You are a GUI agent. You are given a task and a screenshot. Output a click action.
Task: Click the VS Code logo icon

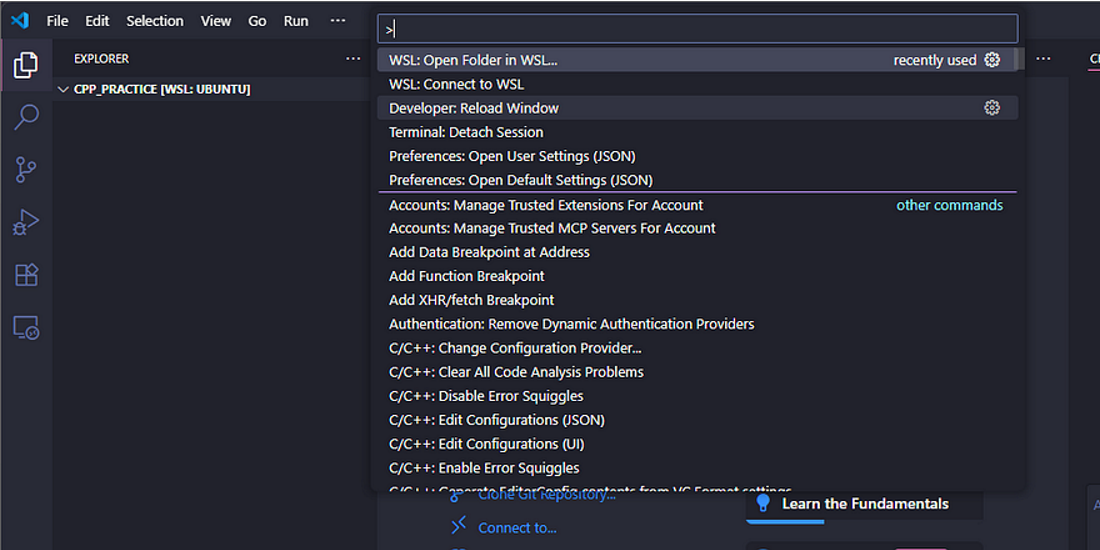pos(20,20)
